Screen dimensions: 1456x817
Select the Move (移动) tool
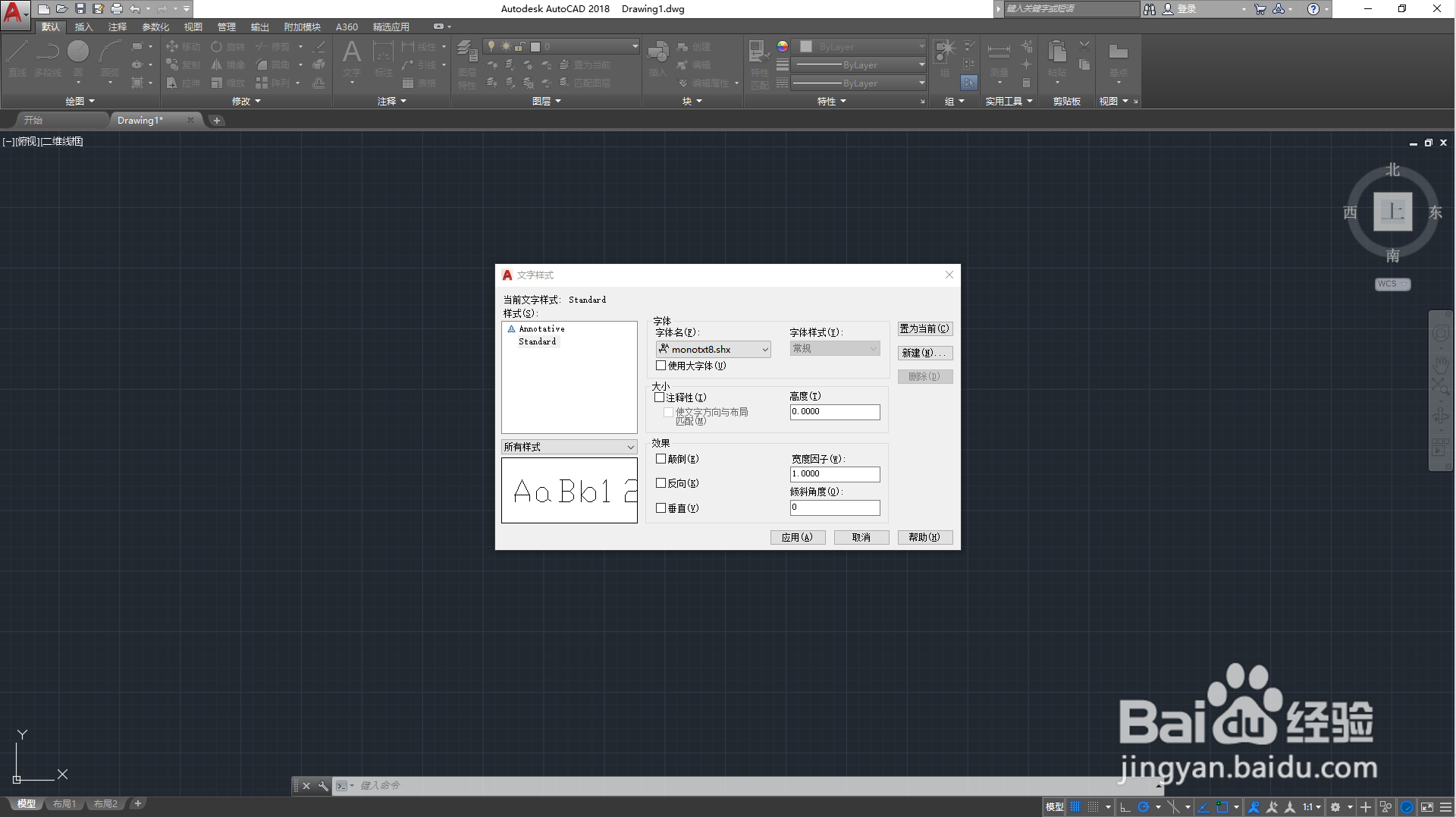184,47
